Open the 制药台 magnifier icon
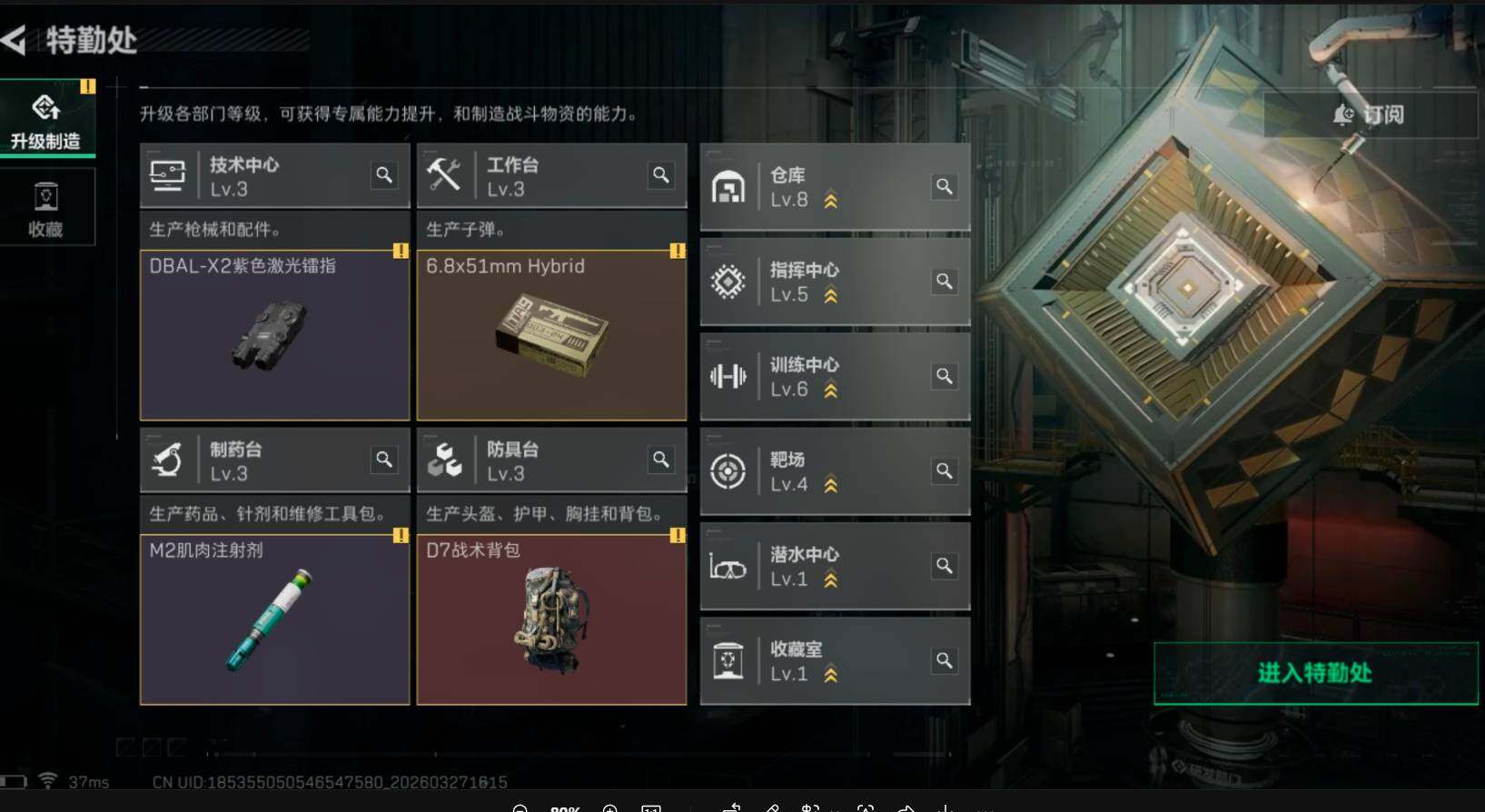1485x812 pixels. [x=384, y=460]
